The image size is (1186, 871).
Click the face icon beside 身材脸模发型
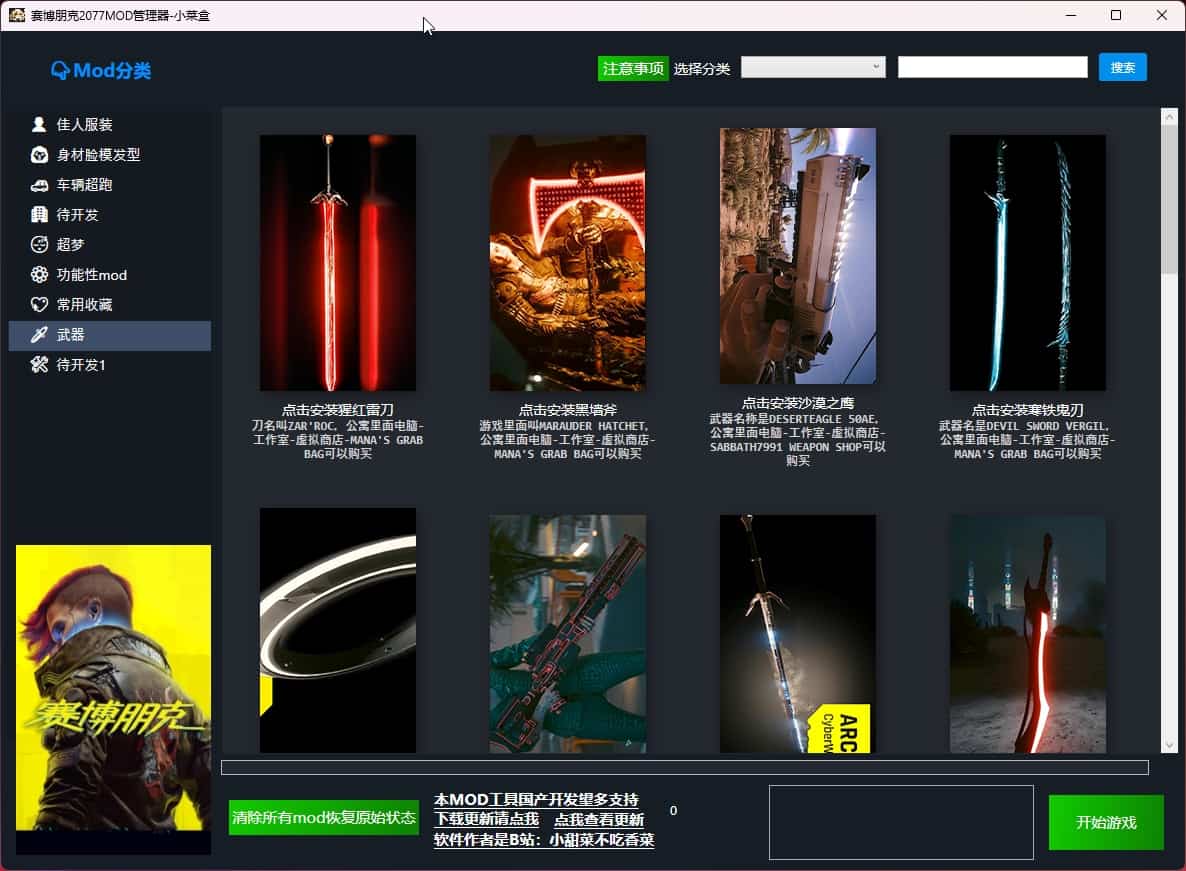pyautogui.click(x=39, y=155)
